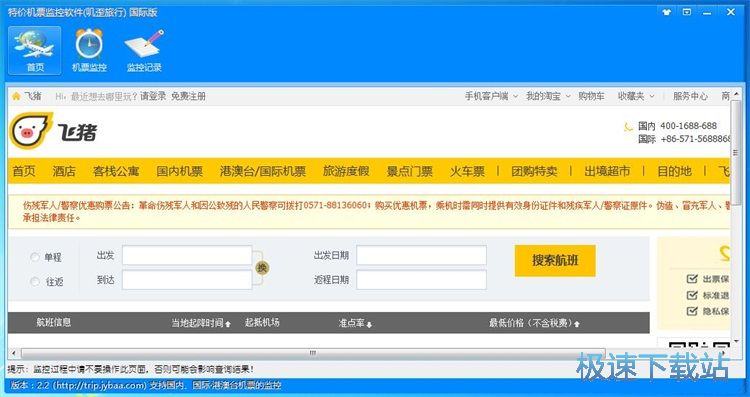Click the horizontal scrollbar thumb
This screenshot has height=397, width=750.
[x=313, y=353]
